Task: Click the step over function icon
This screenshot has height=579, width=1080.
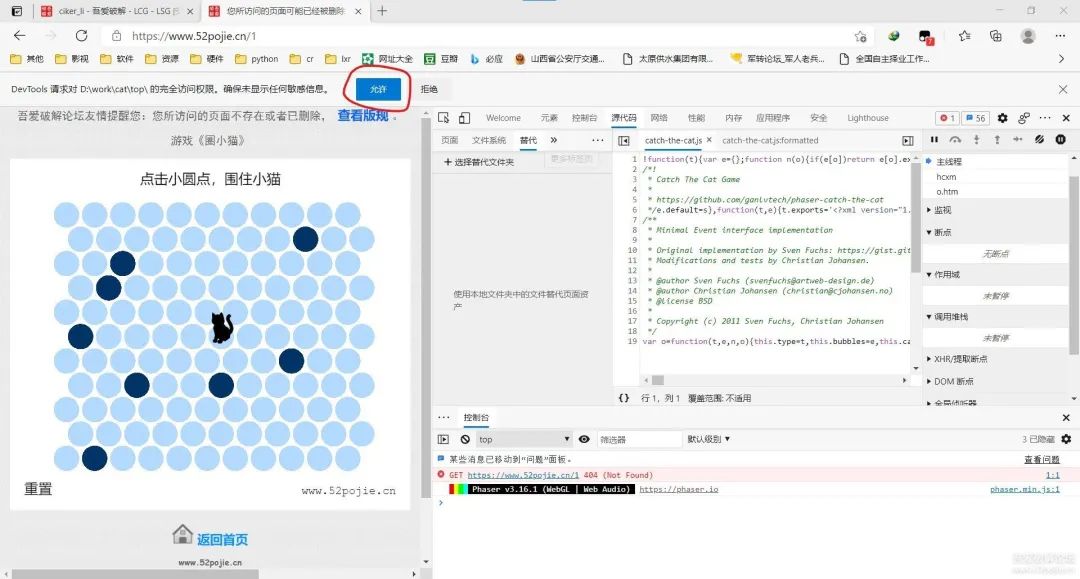Action: coord(956,140)
